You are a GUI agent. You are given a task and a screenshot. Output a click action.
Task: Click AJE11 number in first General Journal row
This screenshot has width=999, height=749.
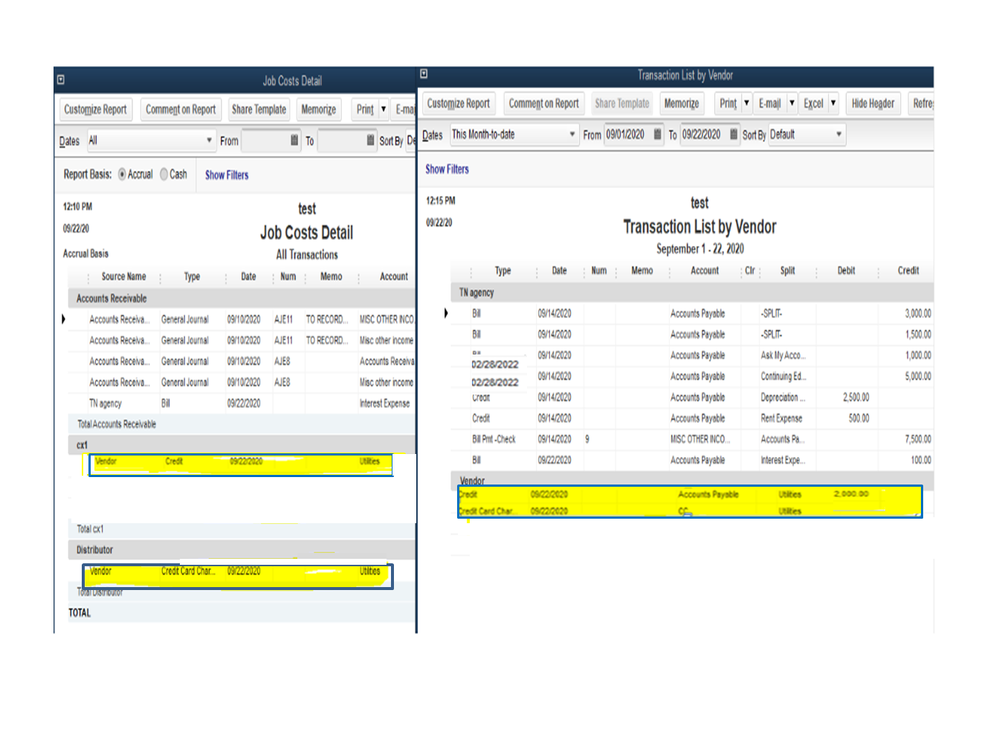point(284,319)
